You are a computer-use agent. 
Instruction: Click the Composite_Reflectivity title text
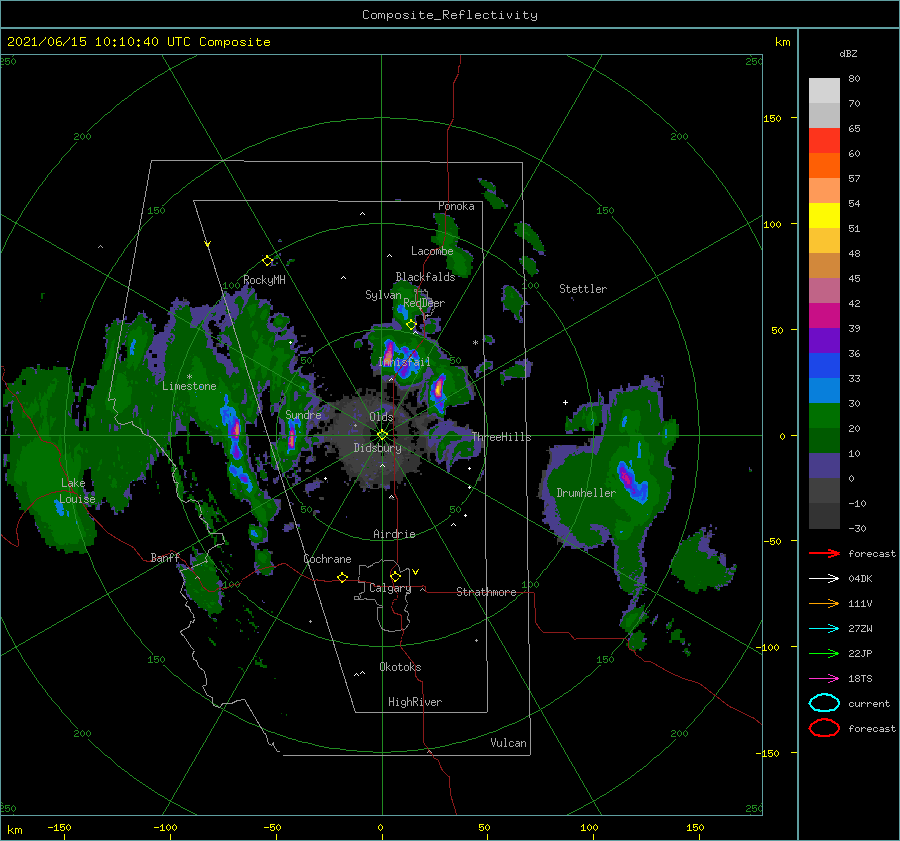(450, 15)
